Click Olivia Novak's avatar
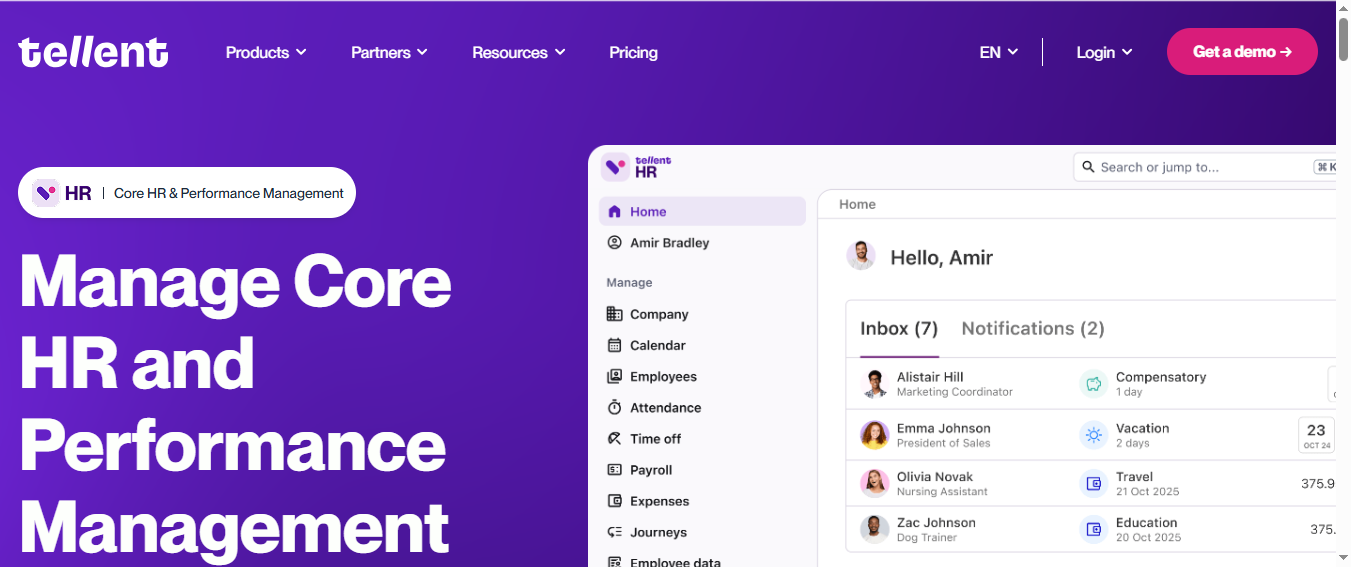 pos(875,484)
